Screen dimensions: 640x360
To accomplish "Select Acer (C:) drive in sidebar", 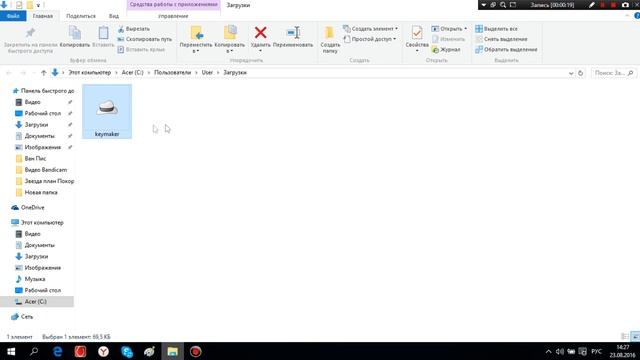I will 36,302.
